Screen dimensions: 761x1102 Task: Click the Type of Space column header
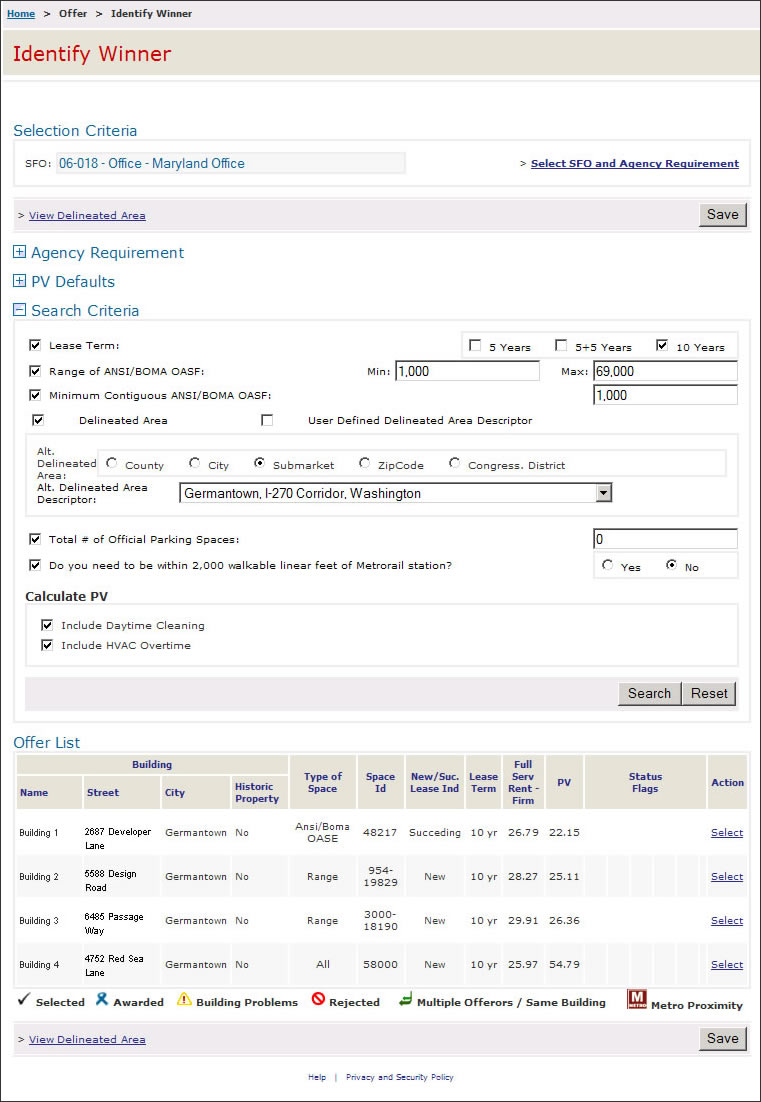pos(323,782)
